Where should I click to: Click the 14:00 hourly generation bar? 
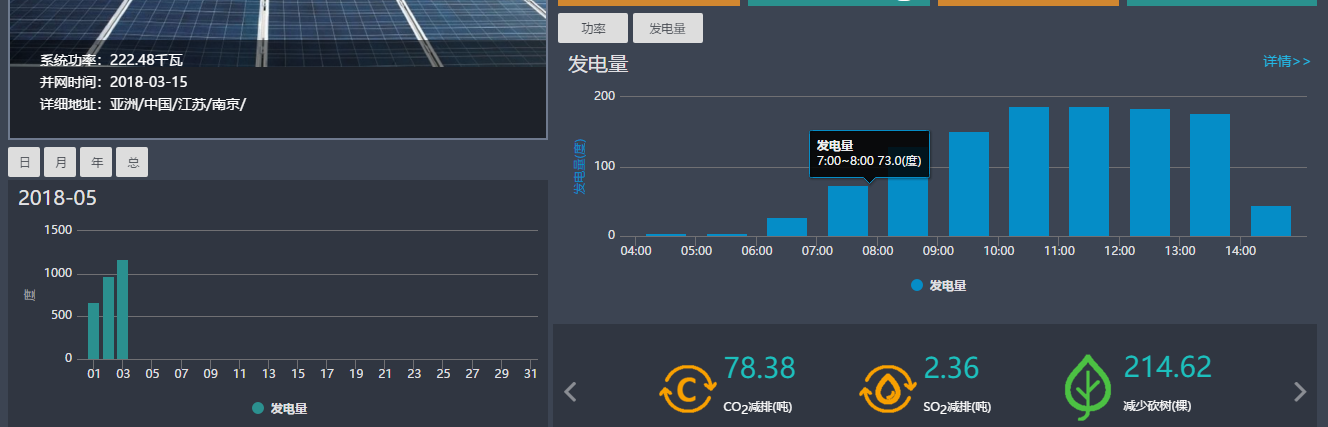click(x=1270, y=221)
